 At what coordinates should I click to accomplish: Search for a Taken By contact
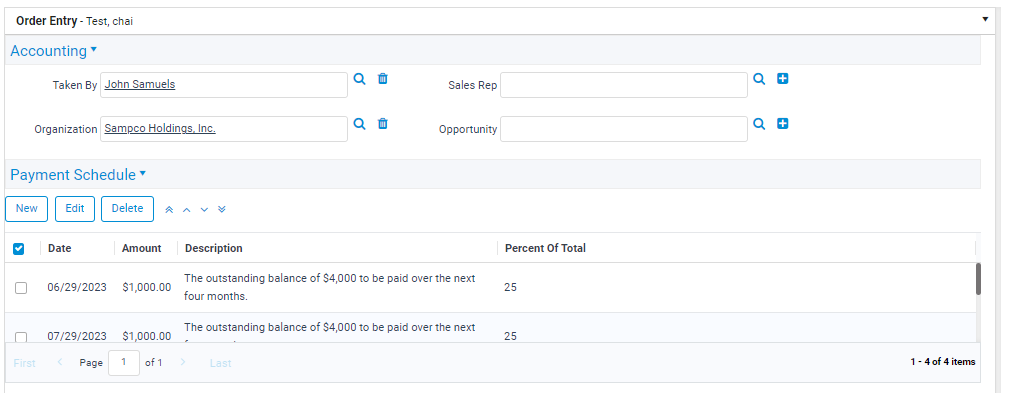coord(359,79)
